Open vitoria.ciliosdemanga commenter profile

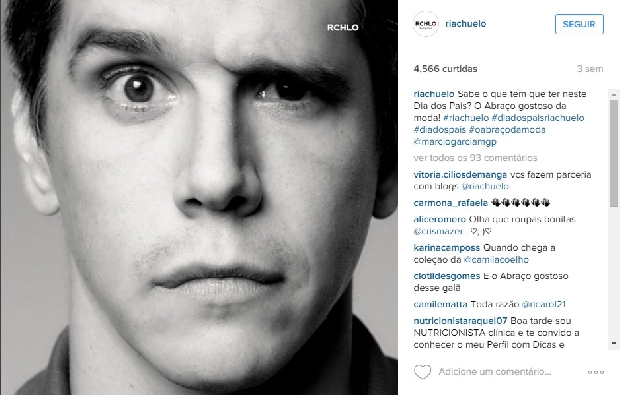click(x=460, y=175)
